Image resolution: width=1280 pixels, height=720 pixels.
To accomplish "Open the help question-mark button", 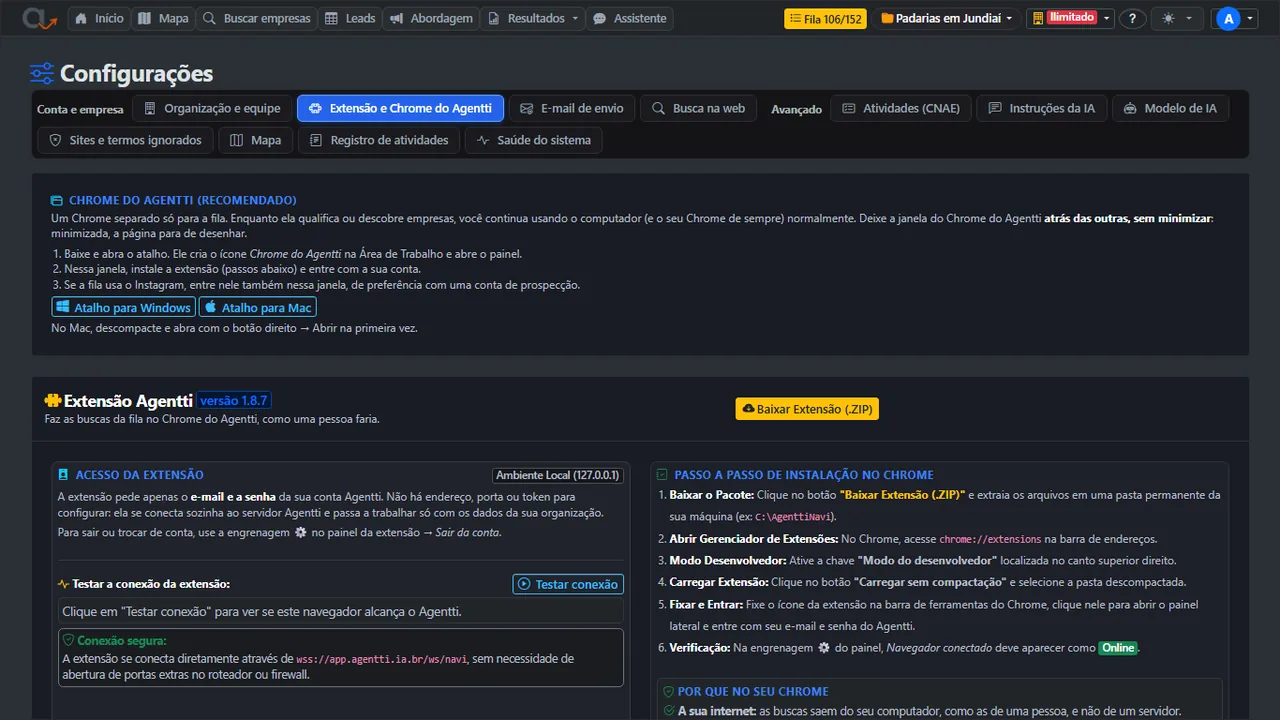I will [1132, 18].
